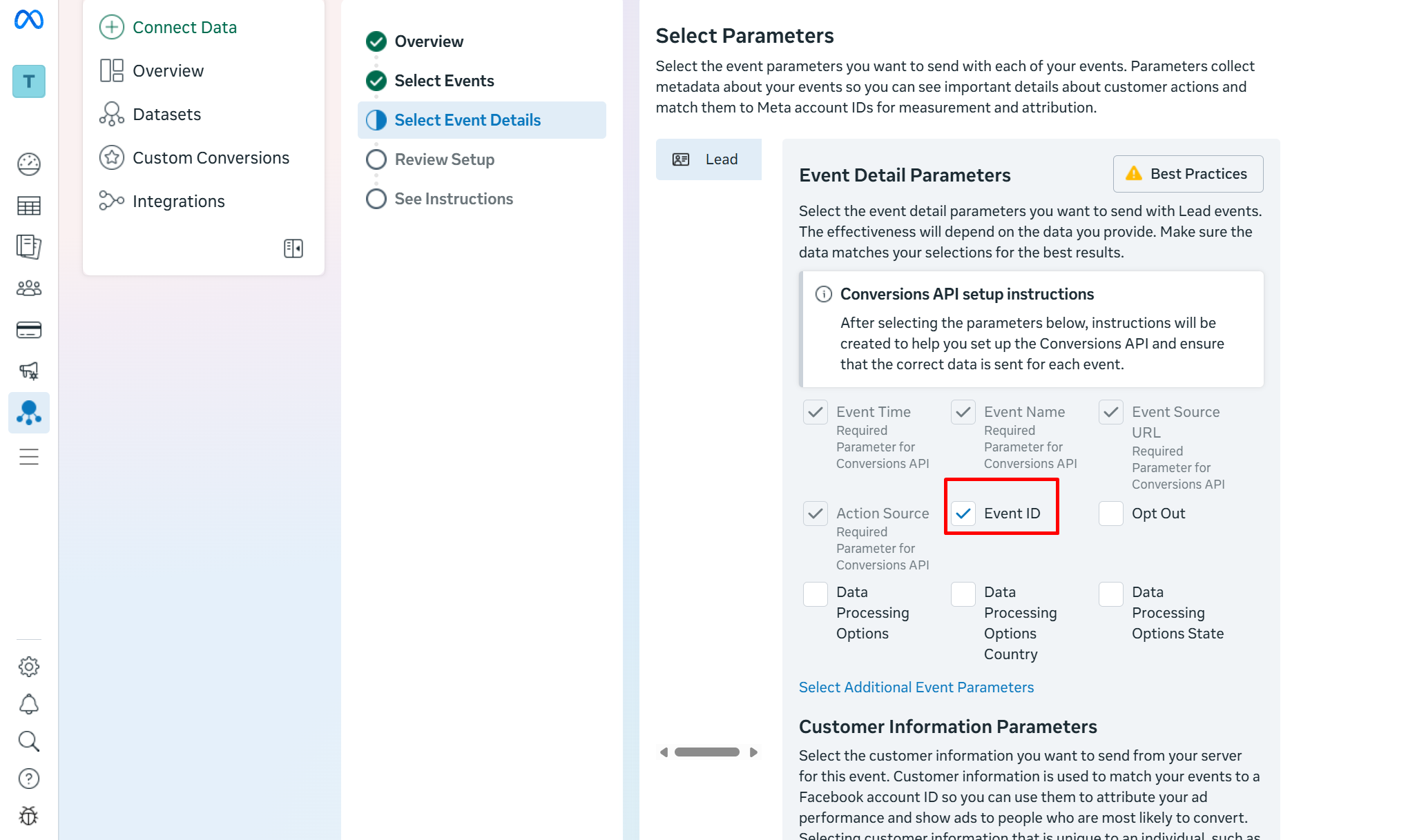Image resolution: width=1426 pixels, height=840 pixels.
Task: Open the settings gear icon
Action: (29, 667)
